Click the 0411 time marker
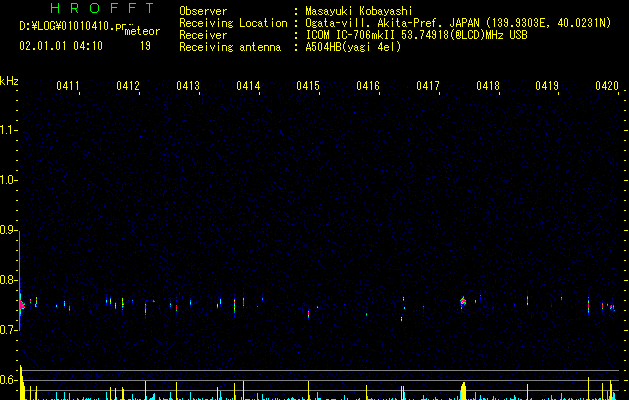 pyautogui.click(x=67, y=86)
